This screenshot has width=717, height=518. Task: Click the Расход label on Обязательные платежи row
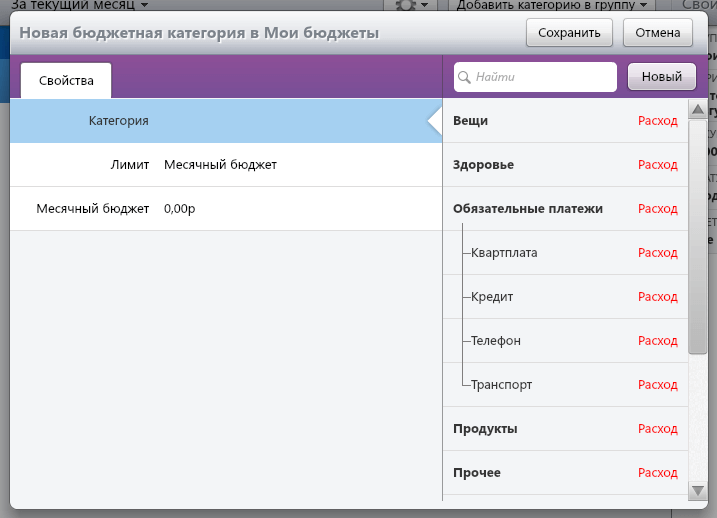(658, 208)
